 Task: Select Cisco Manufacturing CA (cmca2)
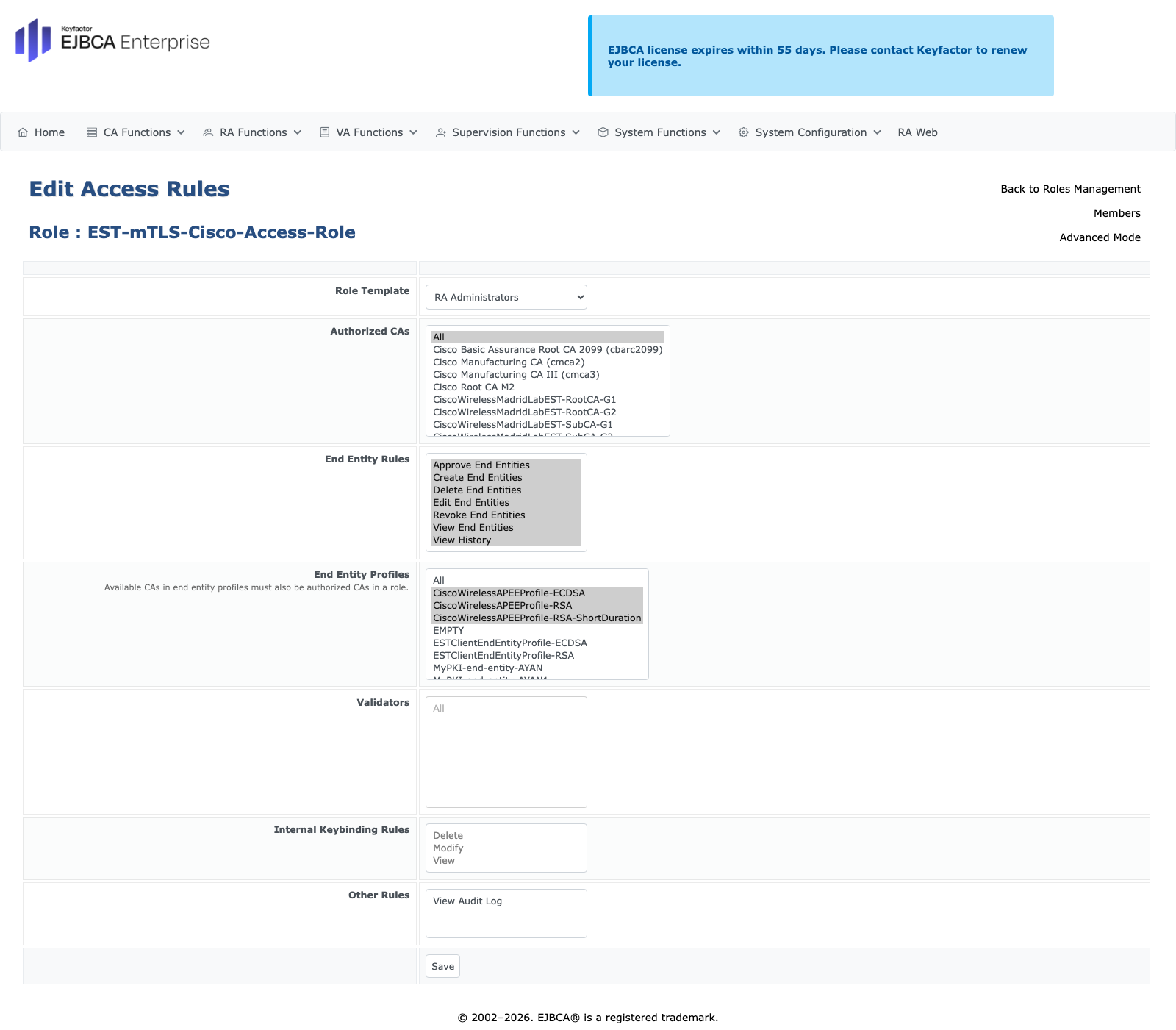click(x=548, y=362)
